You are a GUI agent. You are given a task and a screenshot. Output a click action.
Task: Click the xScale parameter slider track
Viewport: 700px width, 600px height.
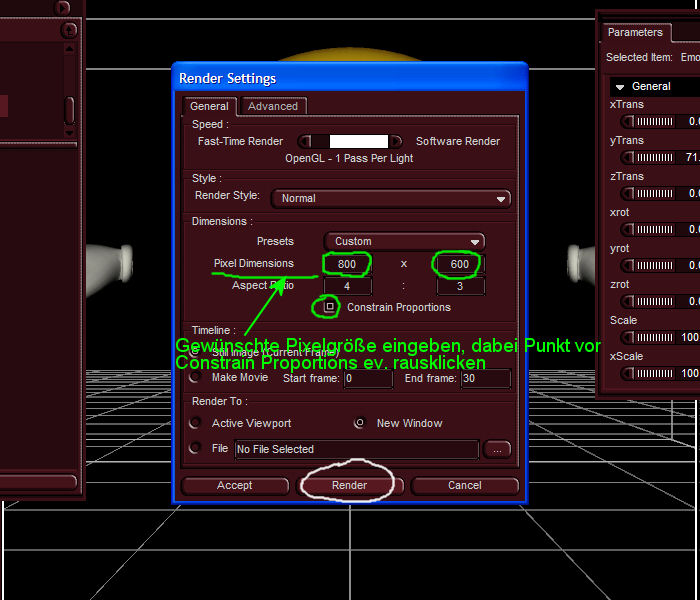click(x=654, y=373)
